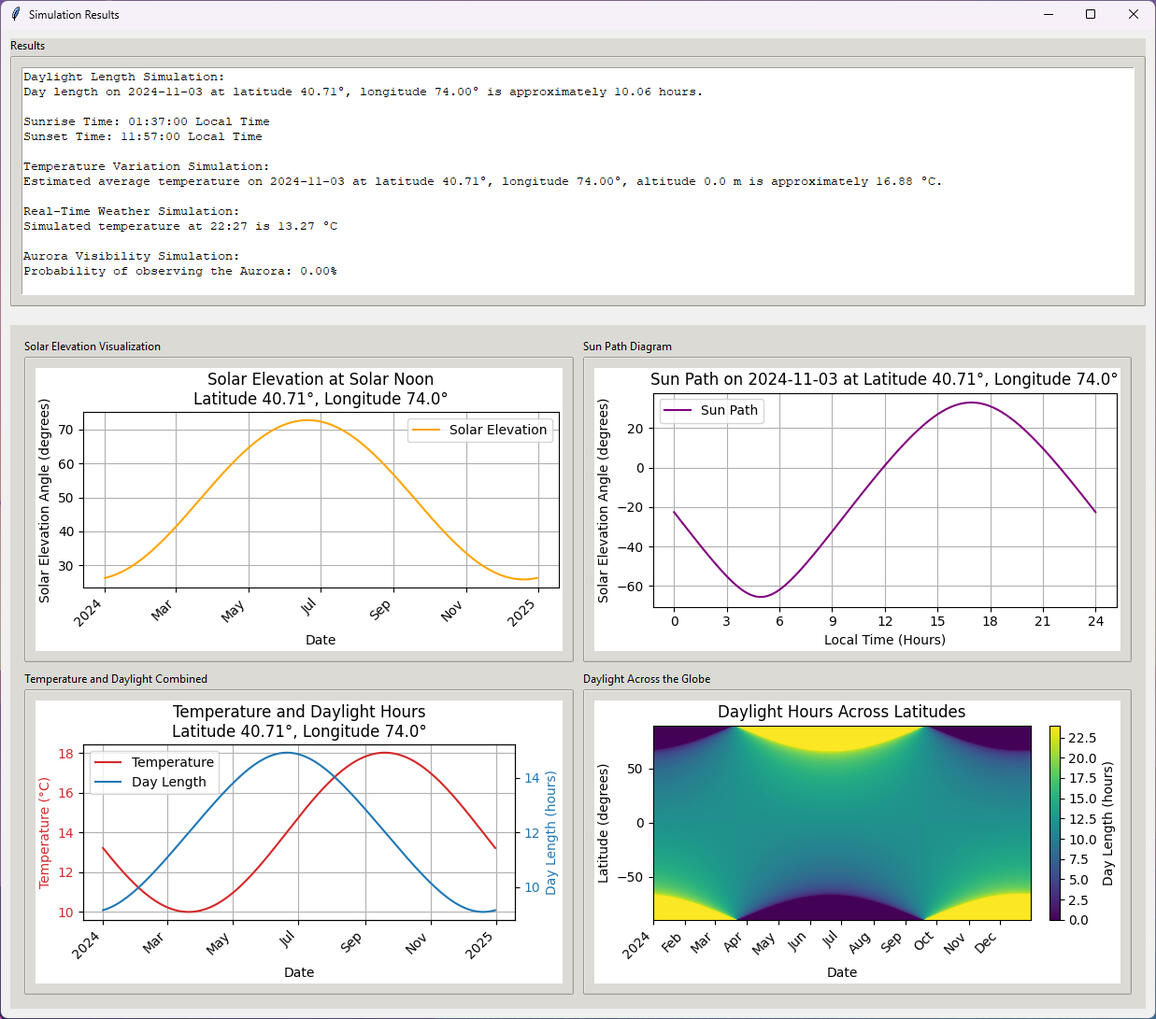This screenshot has height=1019, width=1156.
Task: Click the Aurora Visibility Simulation heading text
Action: [x=131, y=256]
